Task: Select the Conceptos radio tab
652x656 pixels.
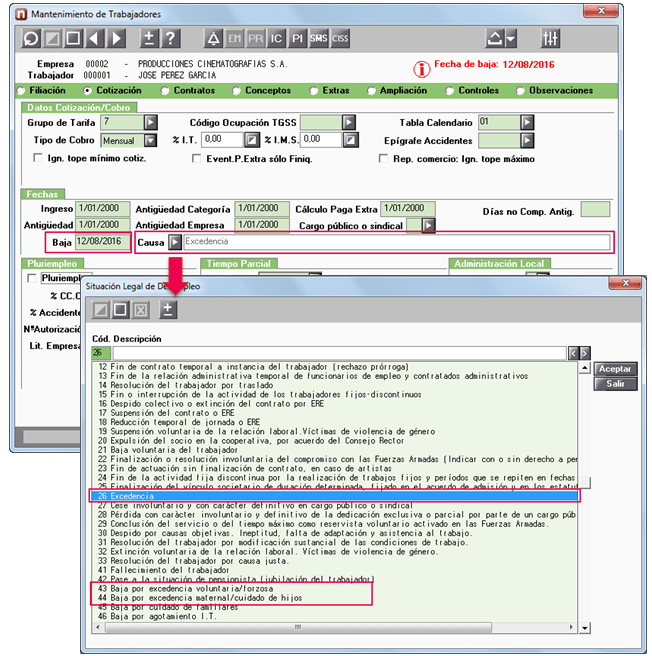Action: (236, 91)
